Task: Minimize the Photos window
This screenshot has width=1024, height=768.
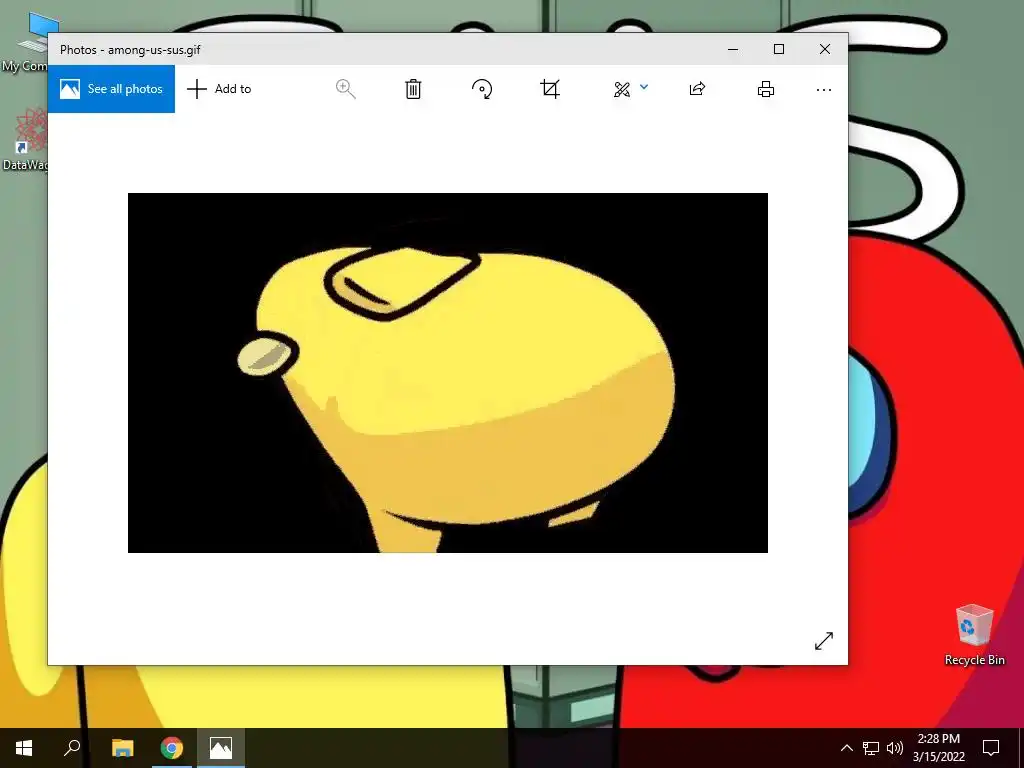Action: tap(733, 49)
